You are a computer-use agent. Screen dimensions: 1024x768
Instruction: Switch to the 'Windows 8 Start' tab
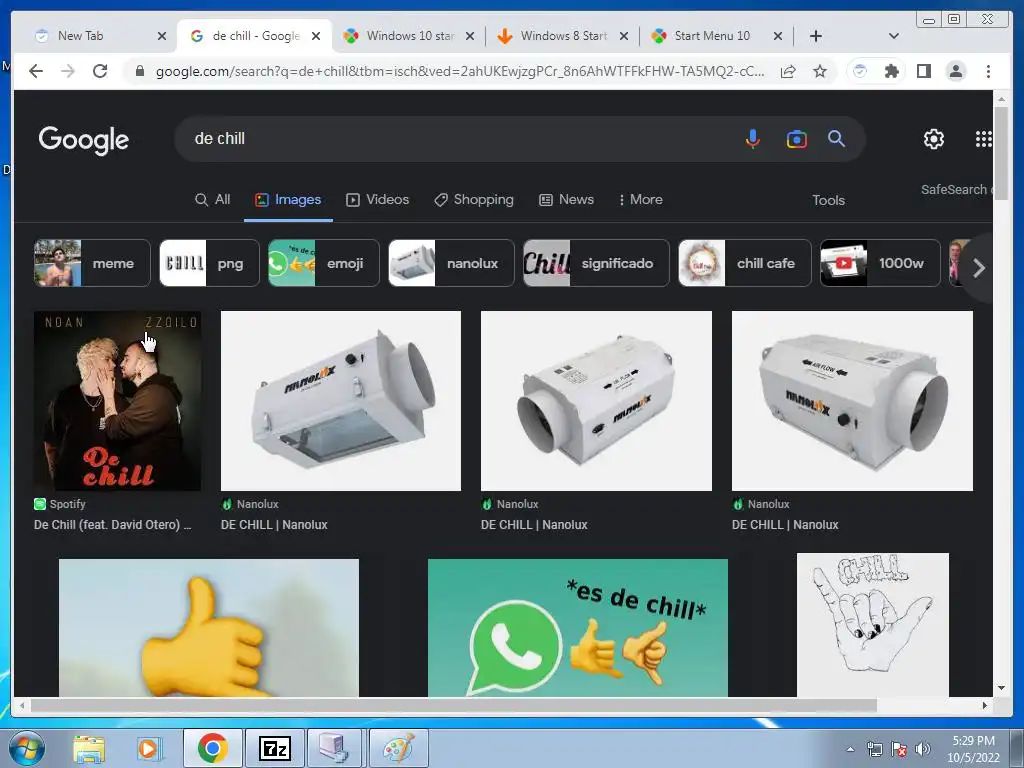[564, 36]
